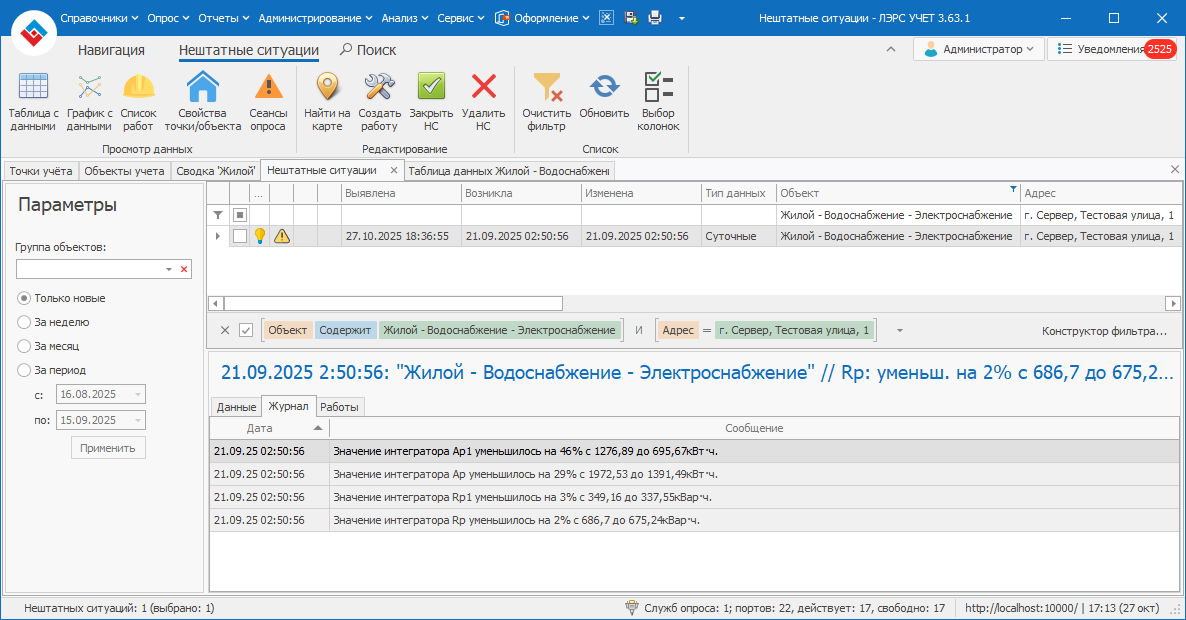
Task: Open the Таблица с данными view
Action: pos(33,102)
